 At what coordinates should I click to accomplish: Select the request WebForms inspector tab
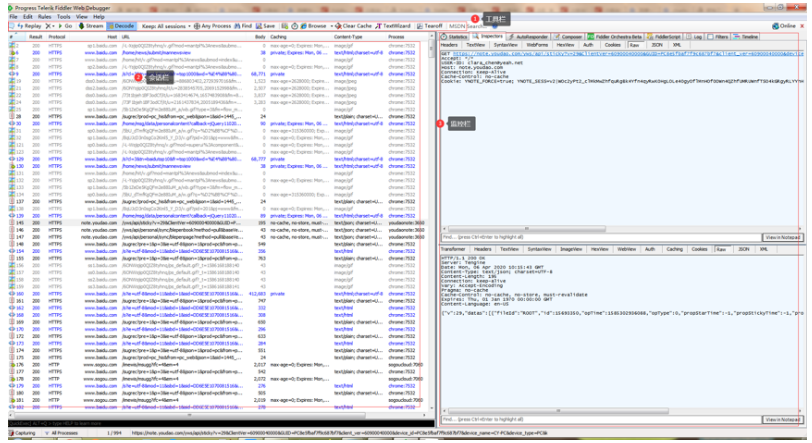[537, 45]
